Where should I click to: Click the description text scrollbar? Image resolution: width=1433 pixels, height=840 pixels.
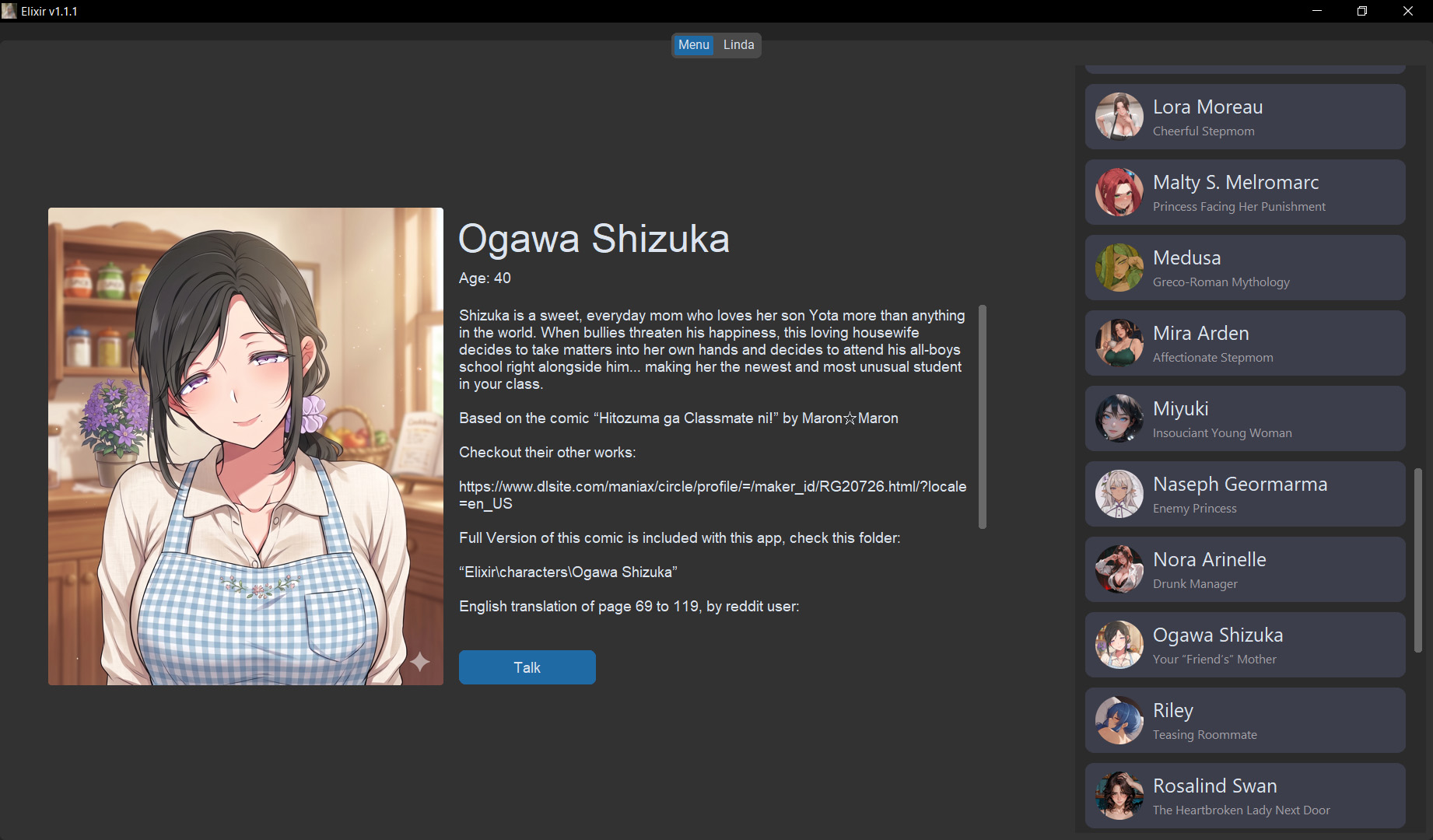[x=983, y=417]
